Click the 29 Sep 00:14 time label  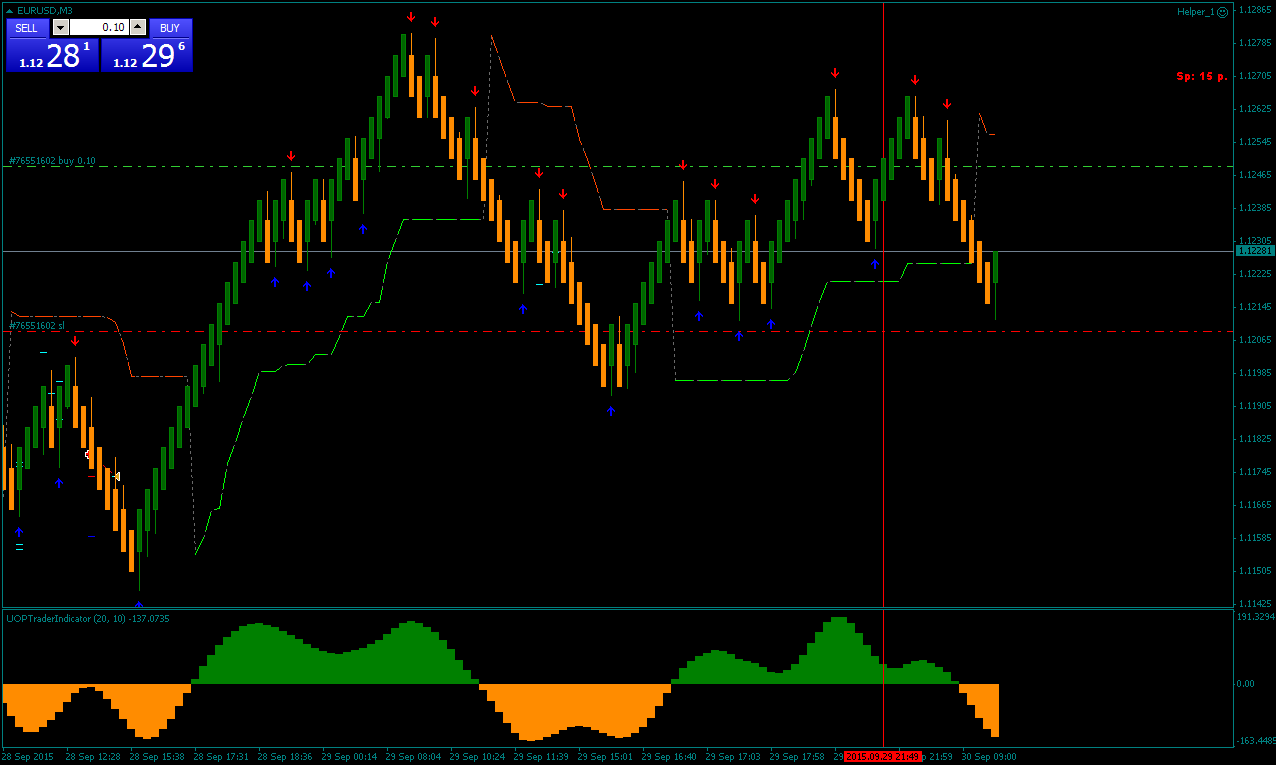click(x=349, y=757)
